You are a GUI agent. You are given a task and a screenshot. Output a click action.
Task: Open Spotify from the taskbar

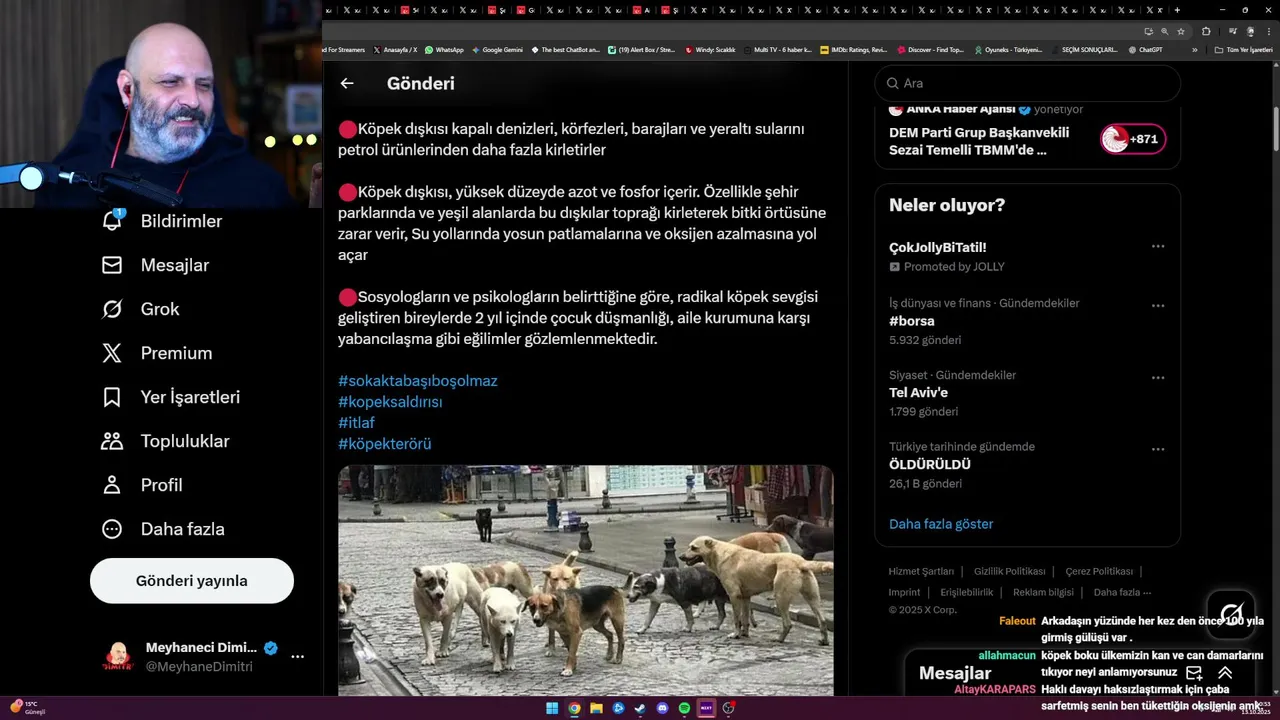pyautogui.click(x=684, y=708)
